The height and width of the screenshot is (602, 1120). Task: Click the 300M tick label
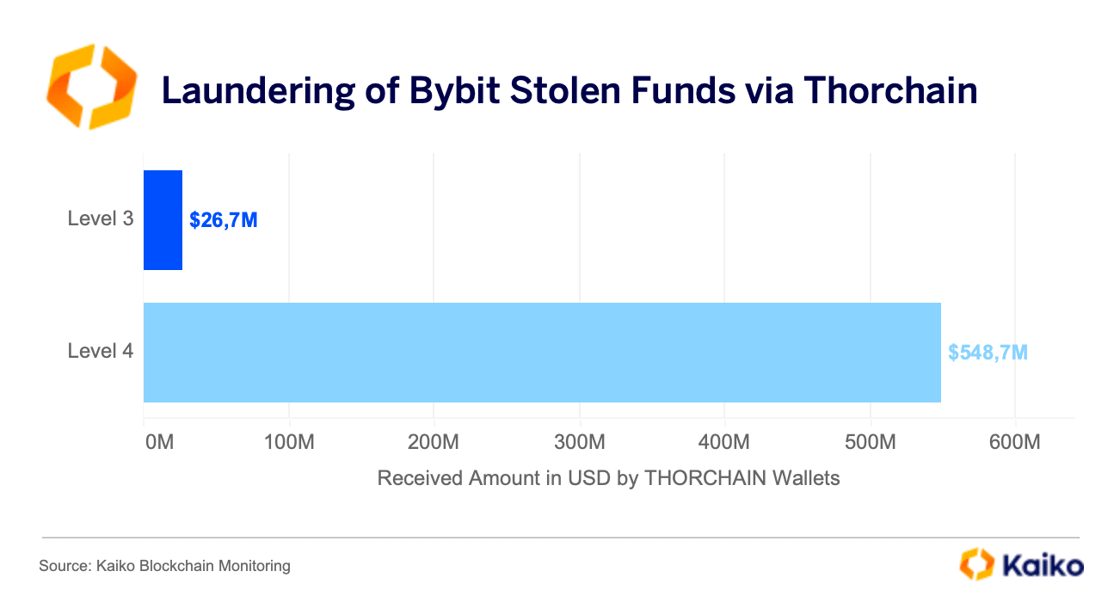click(579, 442)
